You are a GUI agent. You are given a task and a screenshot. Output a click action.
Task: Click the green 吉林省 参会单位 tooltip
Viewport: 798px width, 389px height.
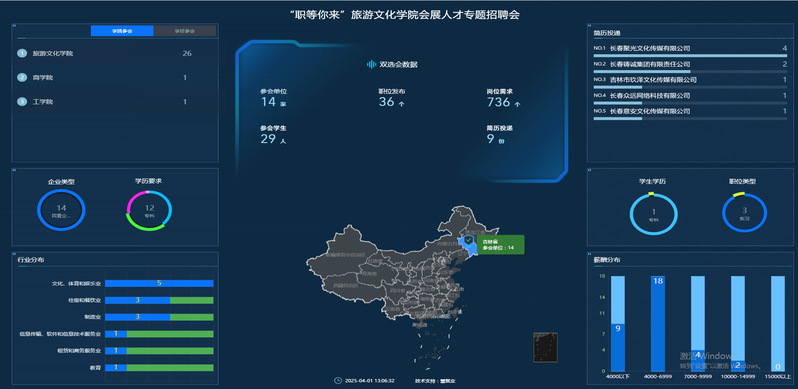click(x=501, y=244)
